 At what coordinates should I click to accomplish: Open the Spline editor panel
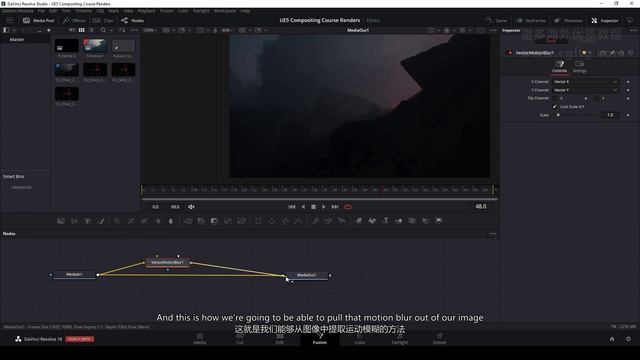496,20
